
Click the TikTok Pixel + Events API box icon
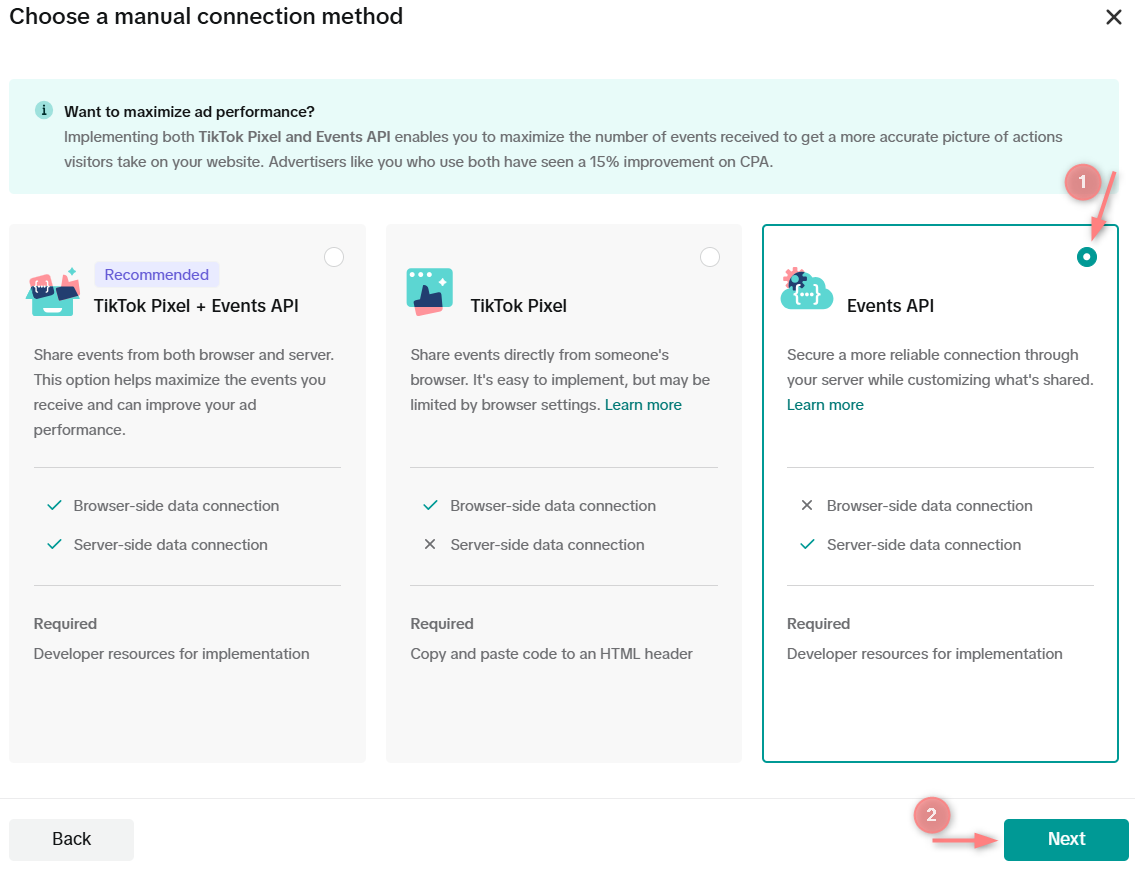click(x=53, y=292)
